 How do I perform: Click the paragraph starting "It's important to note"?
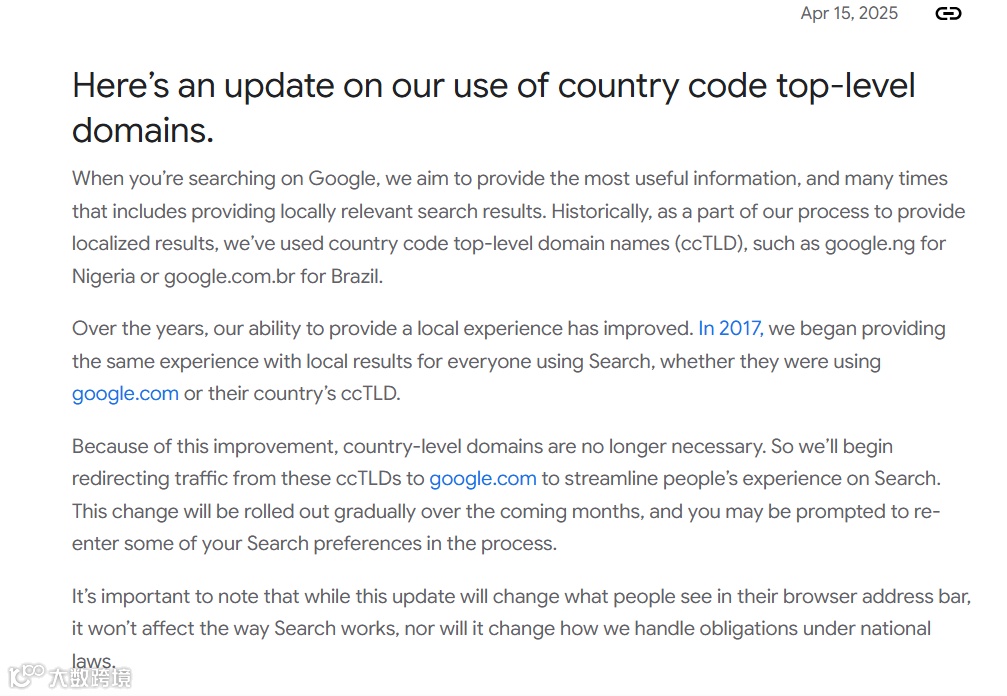pyautogui.click(x=521, y=629)
